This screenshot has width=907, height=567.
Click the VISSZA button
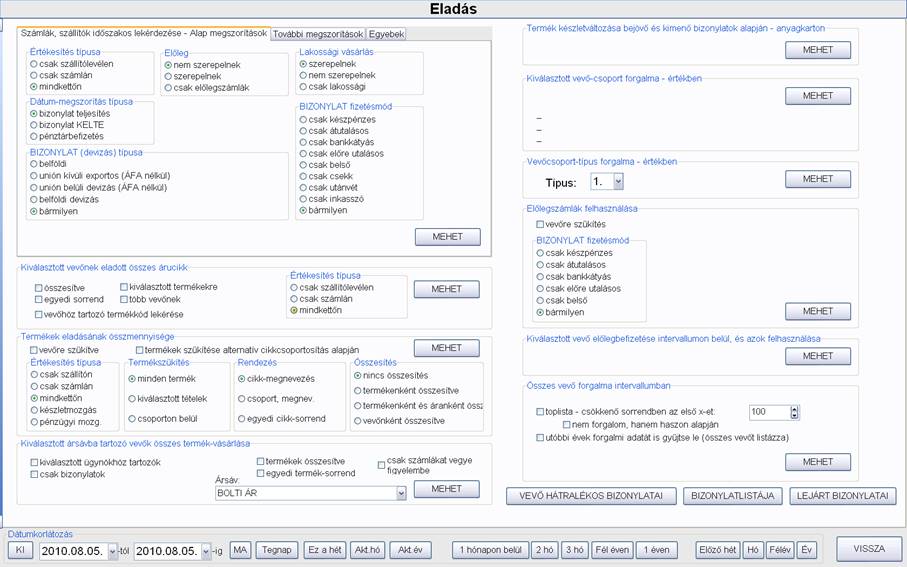869,549
